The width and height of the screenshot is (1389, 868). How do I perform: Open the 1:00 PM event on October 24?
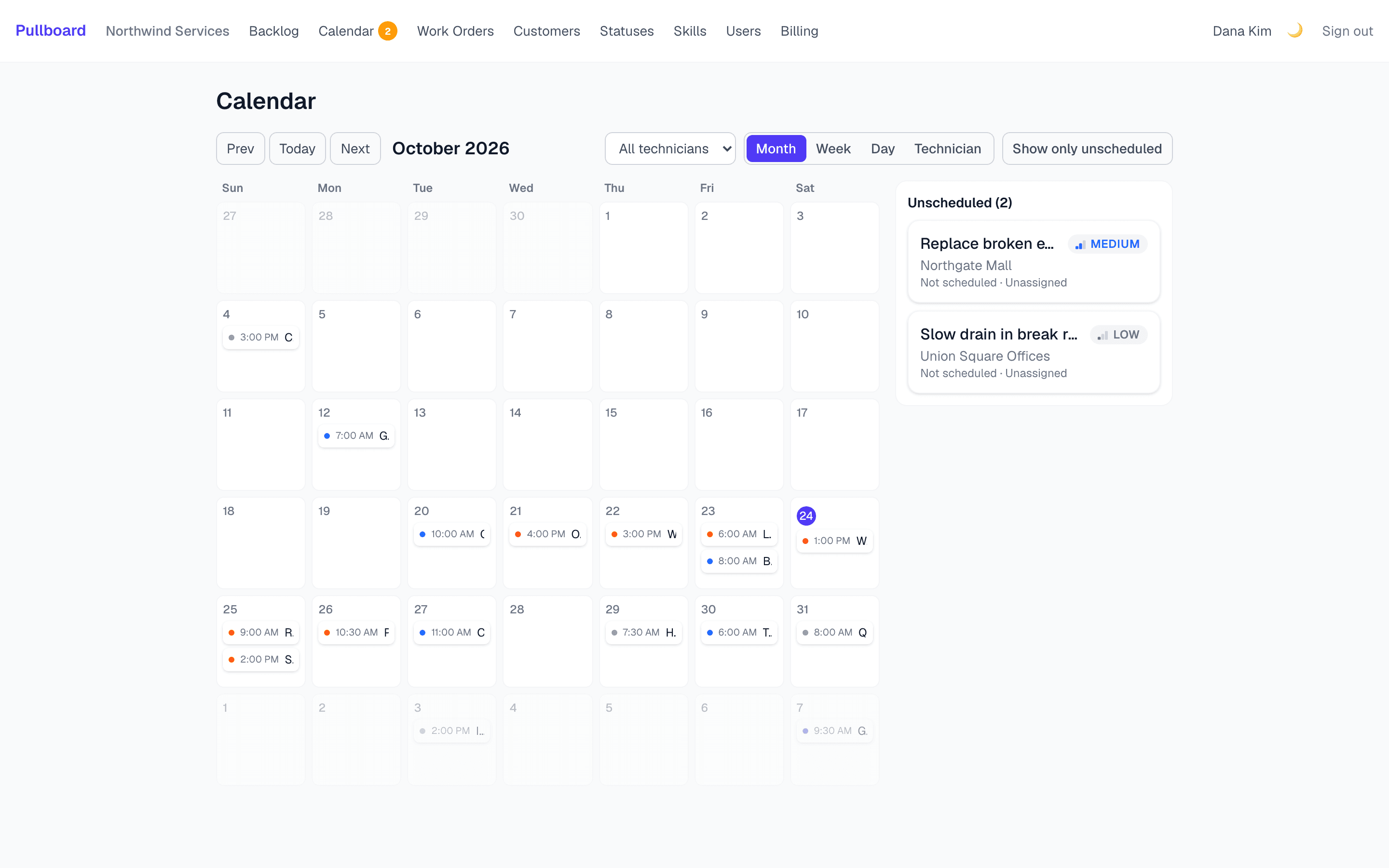(x=834, y=541)
